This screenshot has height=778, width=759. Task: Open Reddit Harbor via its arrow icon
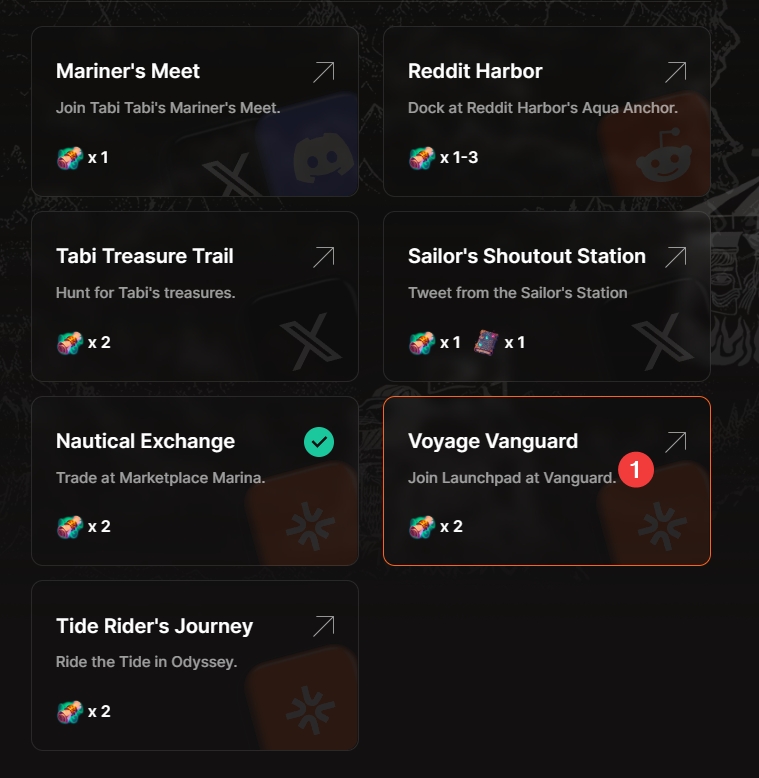675,72
